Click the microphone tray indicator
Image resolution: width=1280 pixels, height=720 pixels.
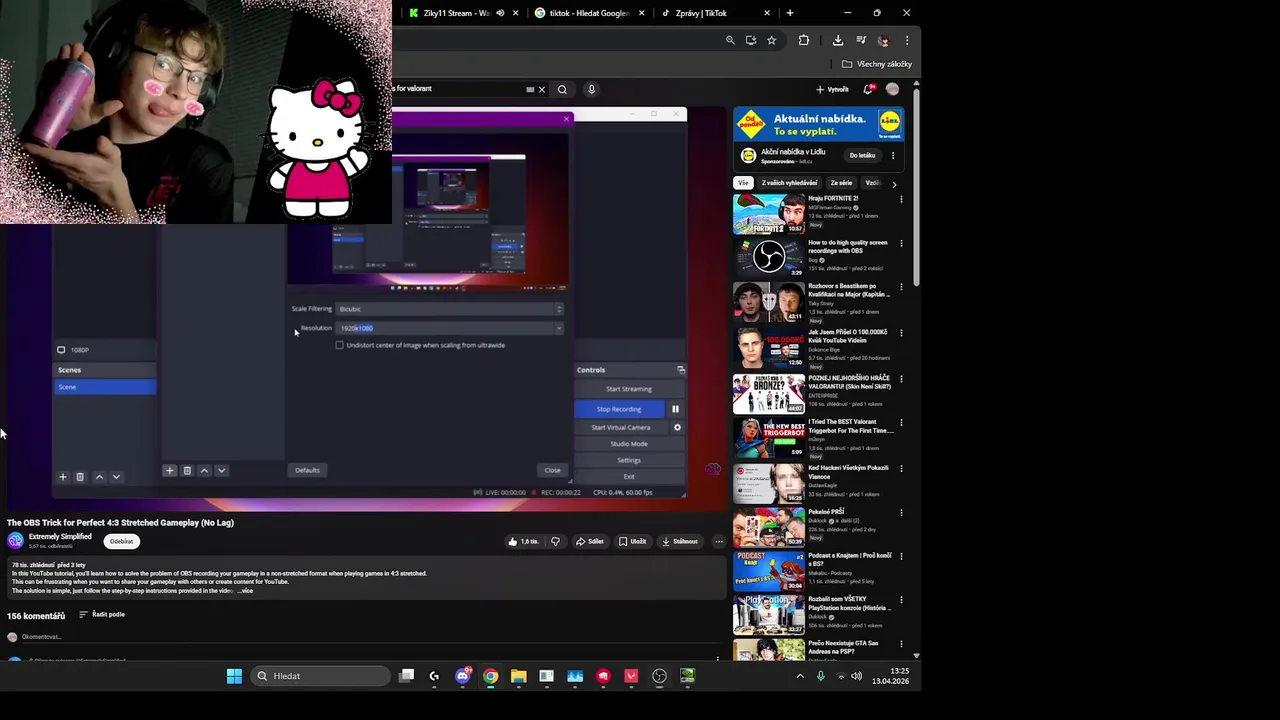[821, 676]
